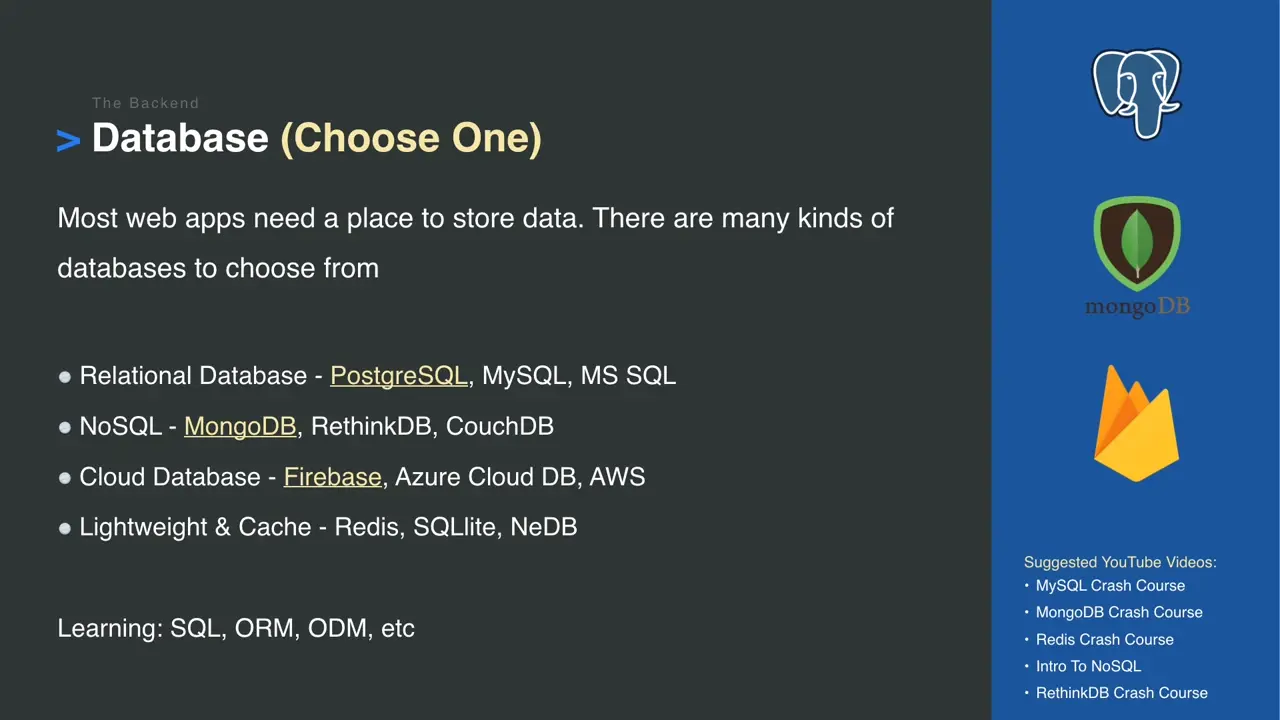Open the PostgreSQL underlined link
The height and width of the screenshot is (720, 1280).
(399, 376)
